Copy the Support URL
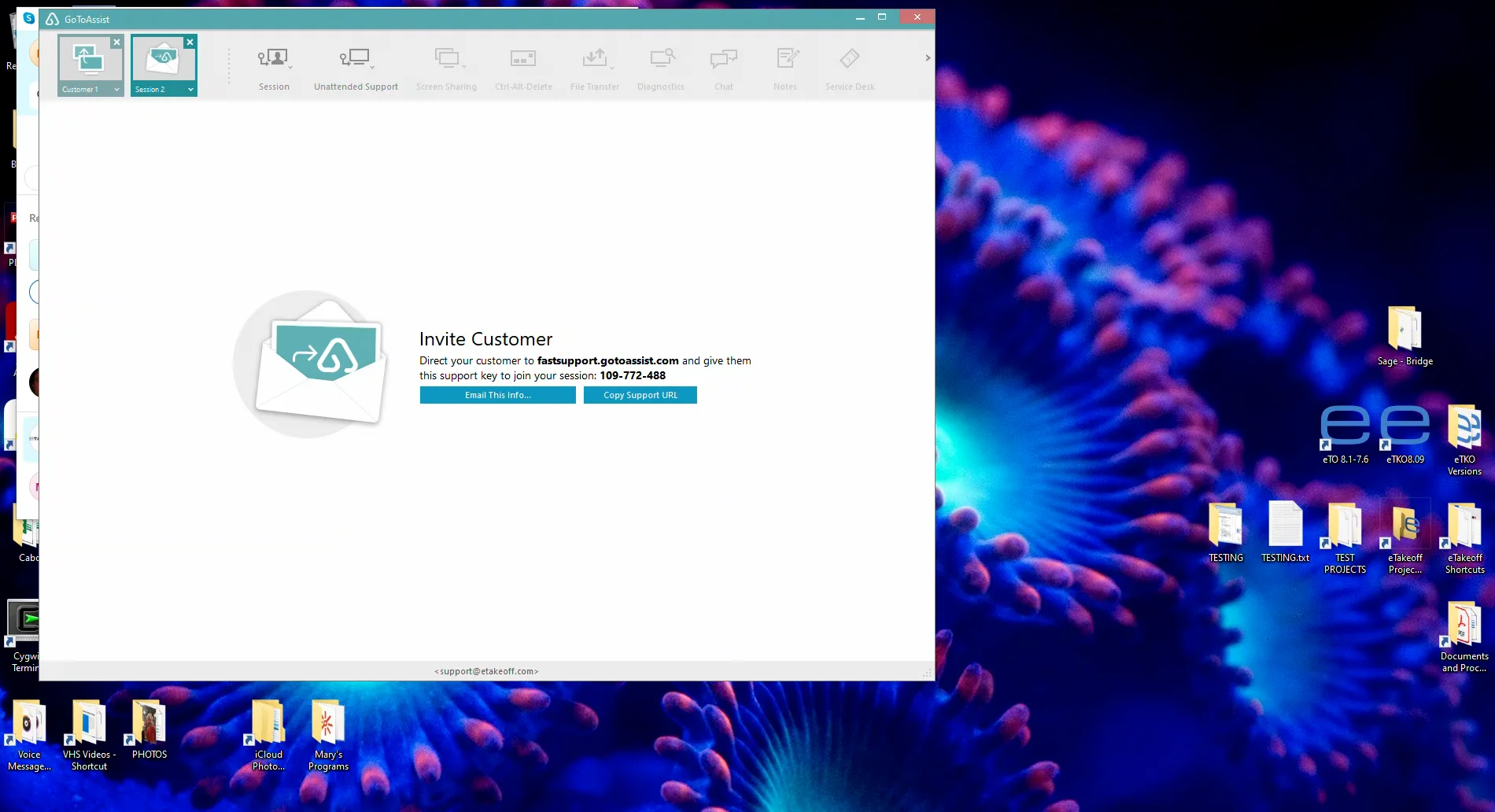This screenshot has width=1495, height=812. click(x=640, y=395)
